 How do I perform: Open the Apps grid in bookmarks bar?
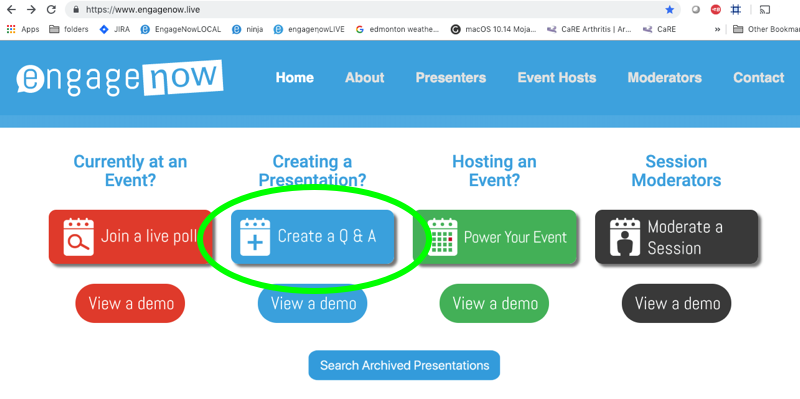click(x=22, y=29)
